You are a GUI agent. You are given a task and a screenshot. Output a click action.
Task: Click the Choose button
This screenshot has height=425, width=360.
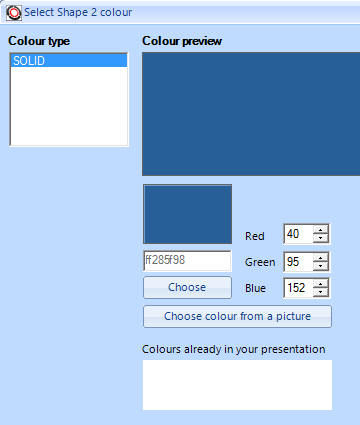[x=187, y=287]
